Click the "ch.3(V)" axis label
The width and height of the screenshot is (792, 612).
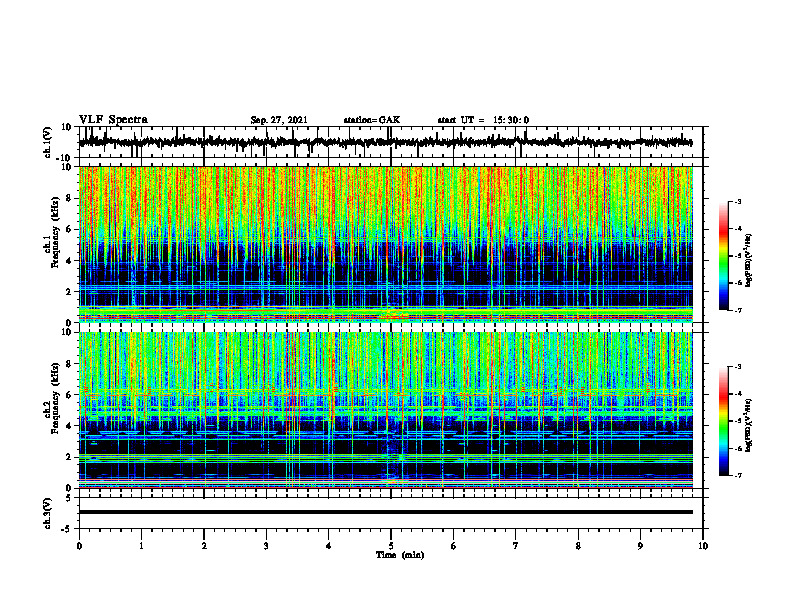[48, 513]
